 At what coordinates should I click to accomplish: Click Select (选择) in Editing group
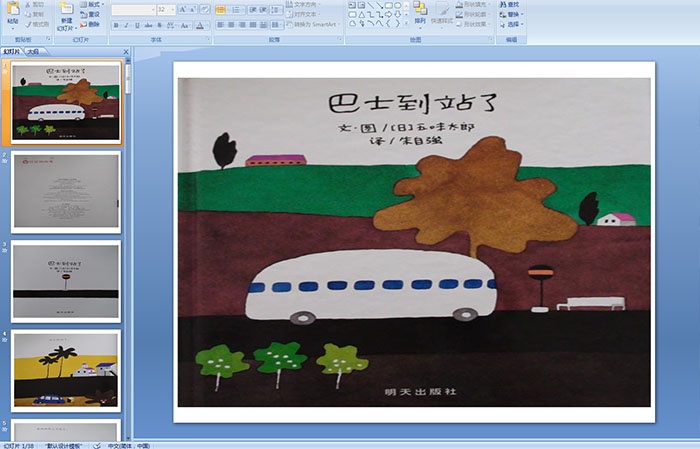coord(512,24)
